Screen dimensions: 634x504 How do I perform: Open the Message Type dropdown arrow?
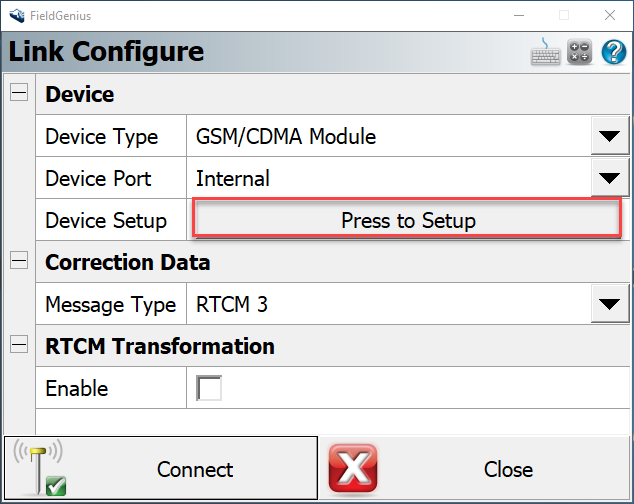click(x=608, y=305)
